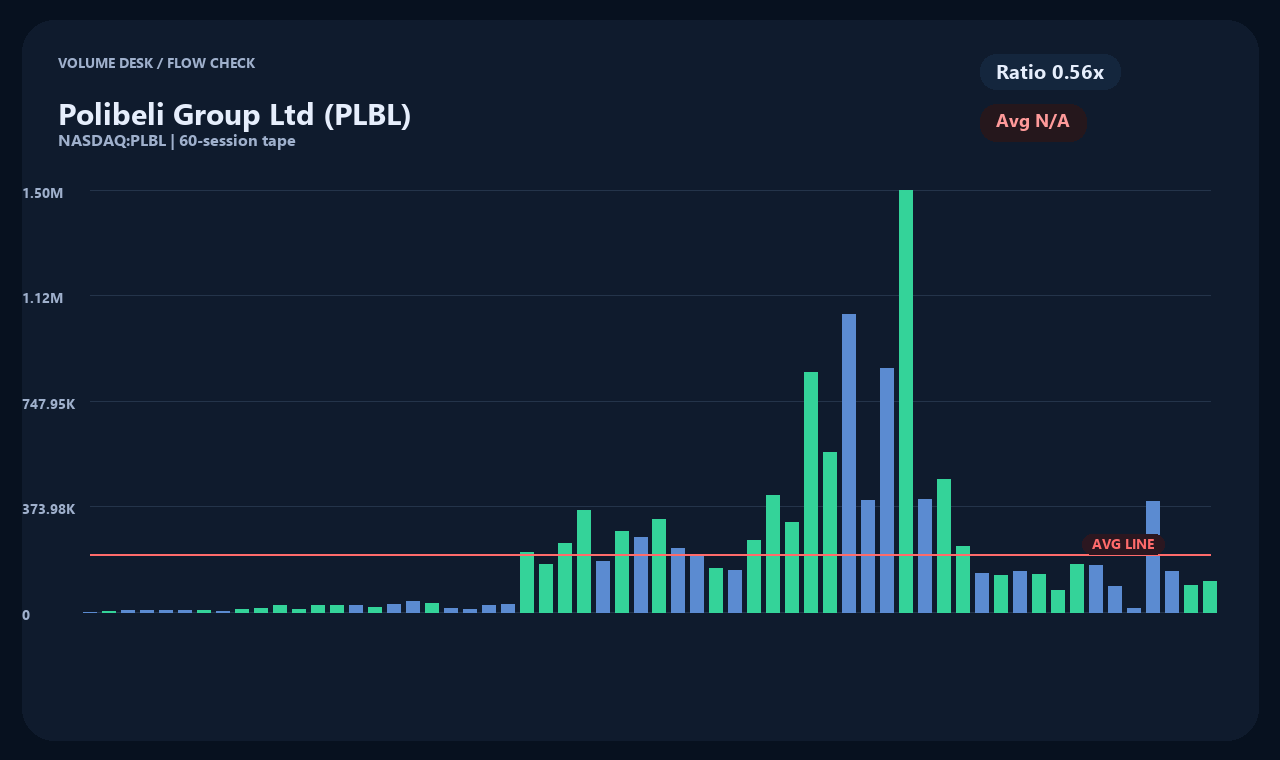This screenshot has height=760, width=1280.
Task: Click the Polibeli Group Ltd (PLBL) title
Action: pyautogui.click(x=235, y=115)
